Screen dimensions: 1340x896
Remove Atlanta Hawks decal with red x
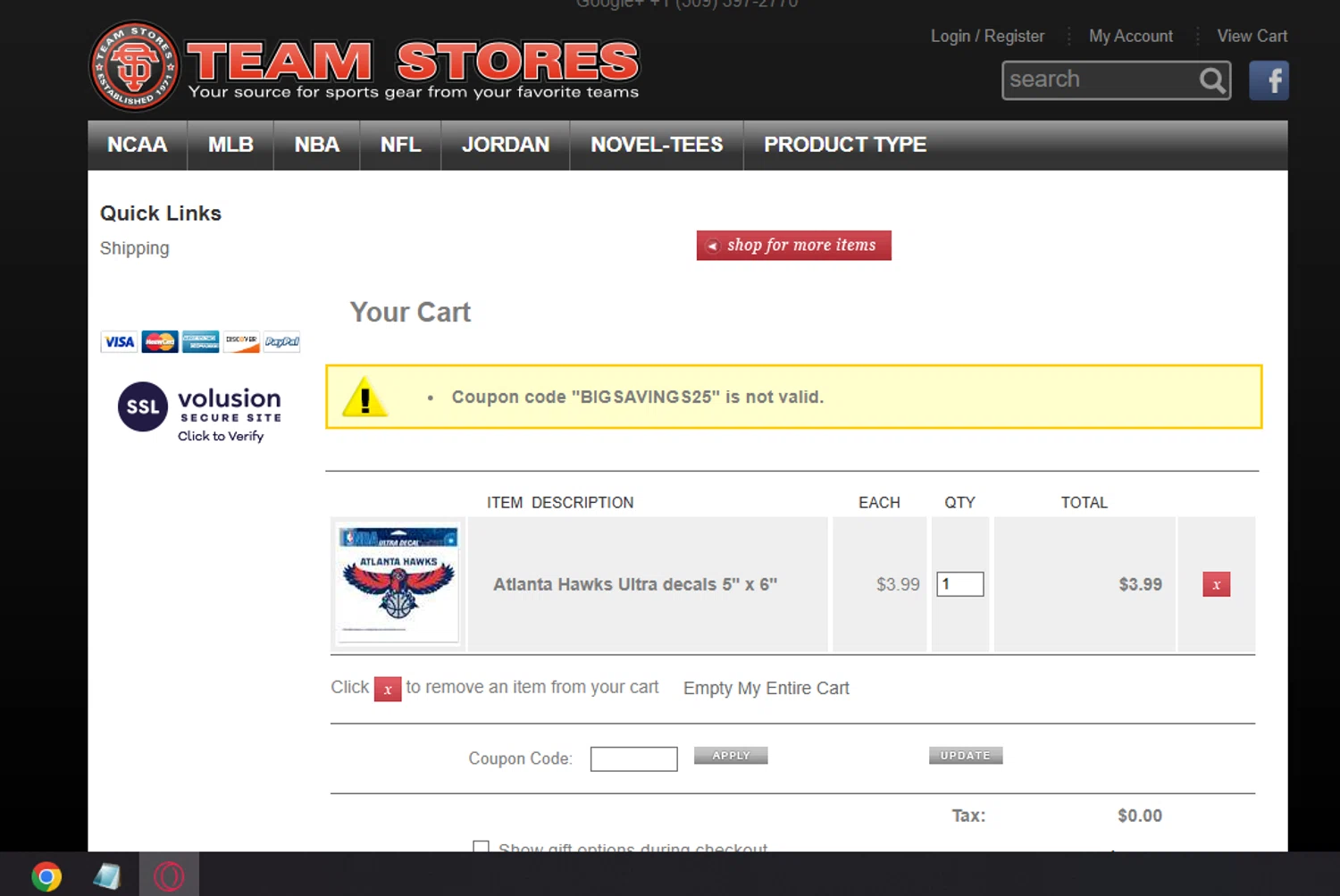[x=1216, y=584]
